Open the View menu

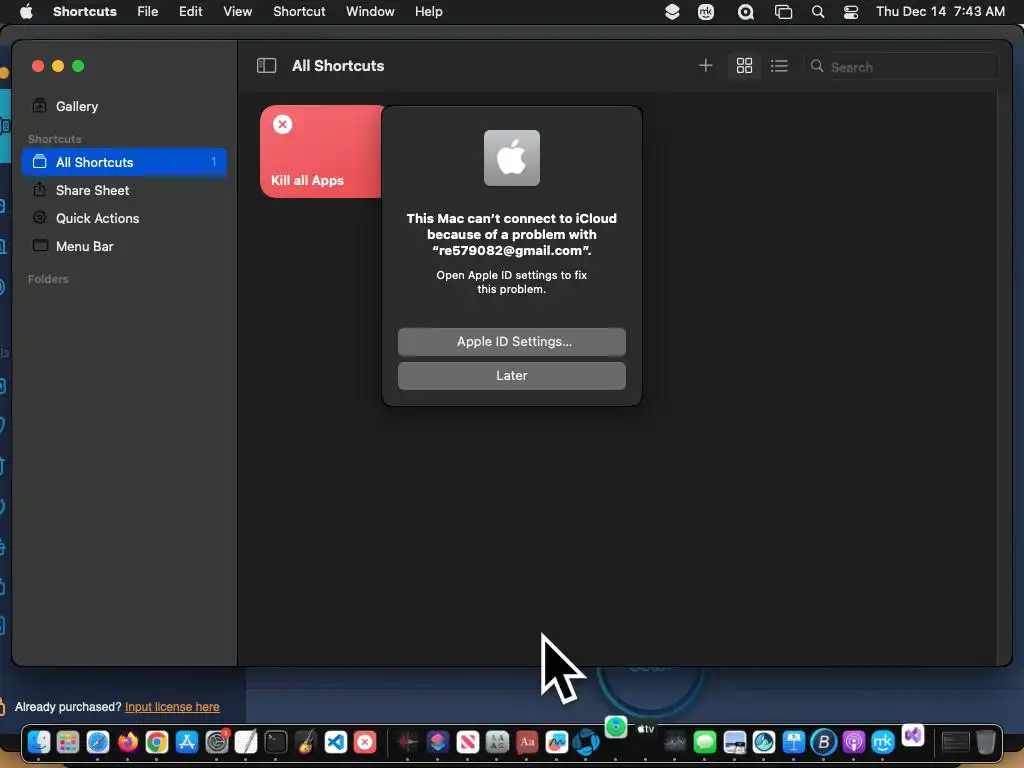[238, 12]
